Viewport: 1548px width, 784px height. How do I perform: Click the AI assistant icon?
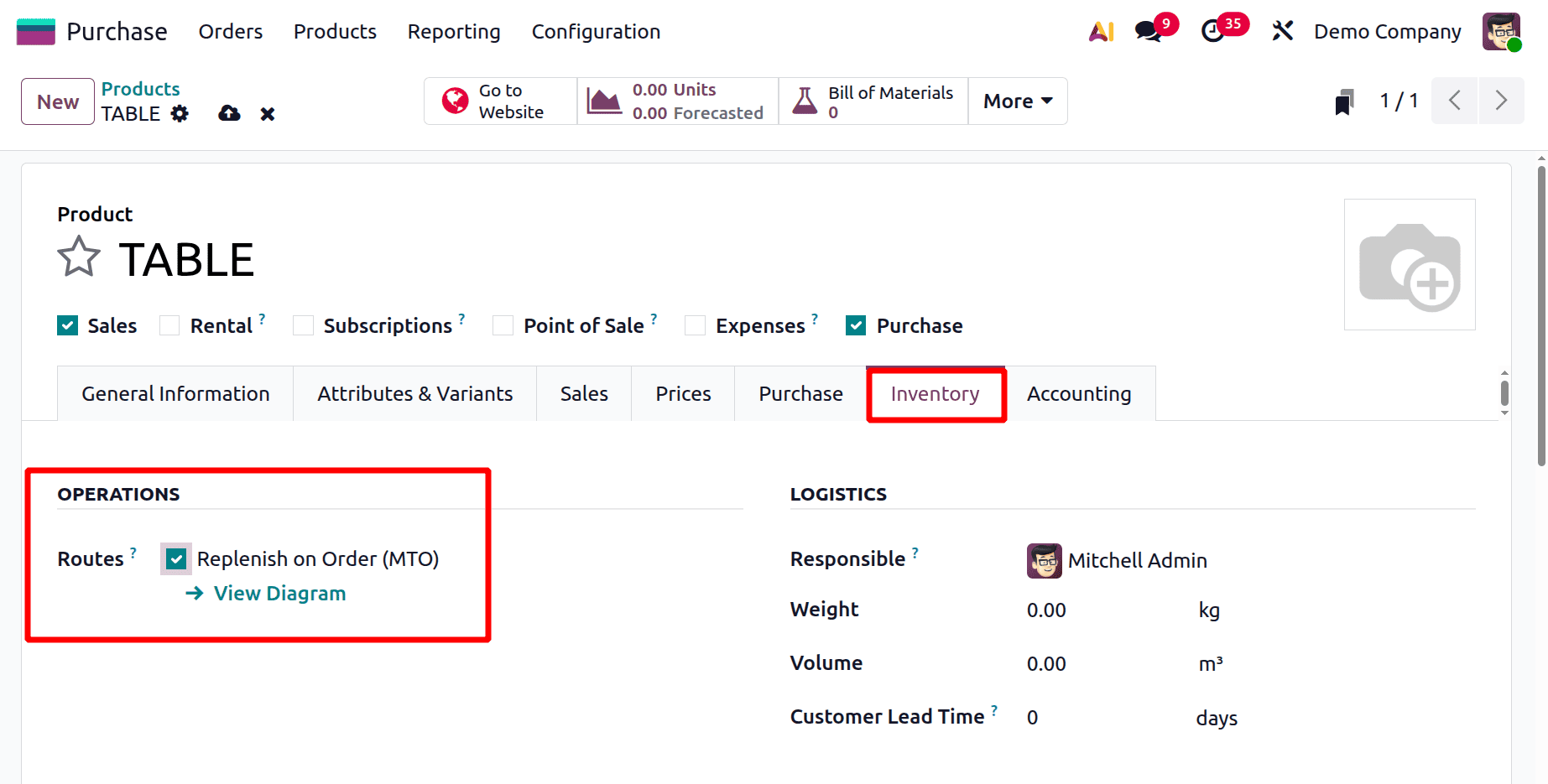tap(1100, 31)
